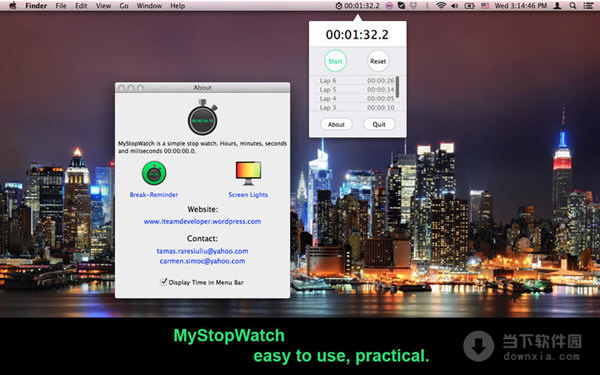Click the Bluetooth menu bar icon
600x375 pixels.
tap(427, 6)
